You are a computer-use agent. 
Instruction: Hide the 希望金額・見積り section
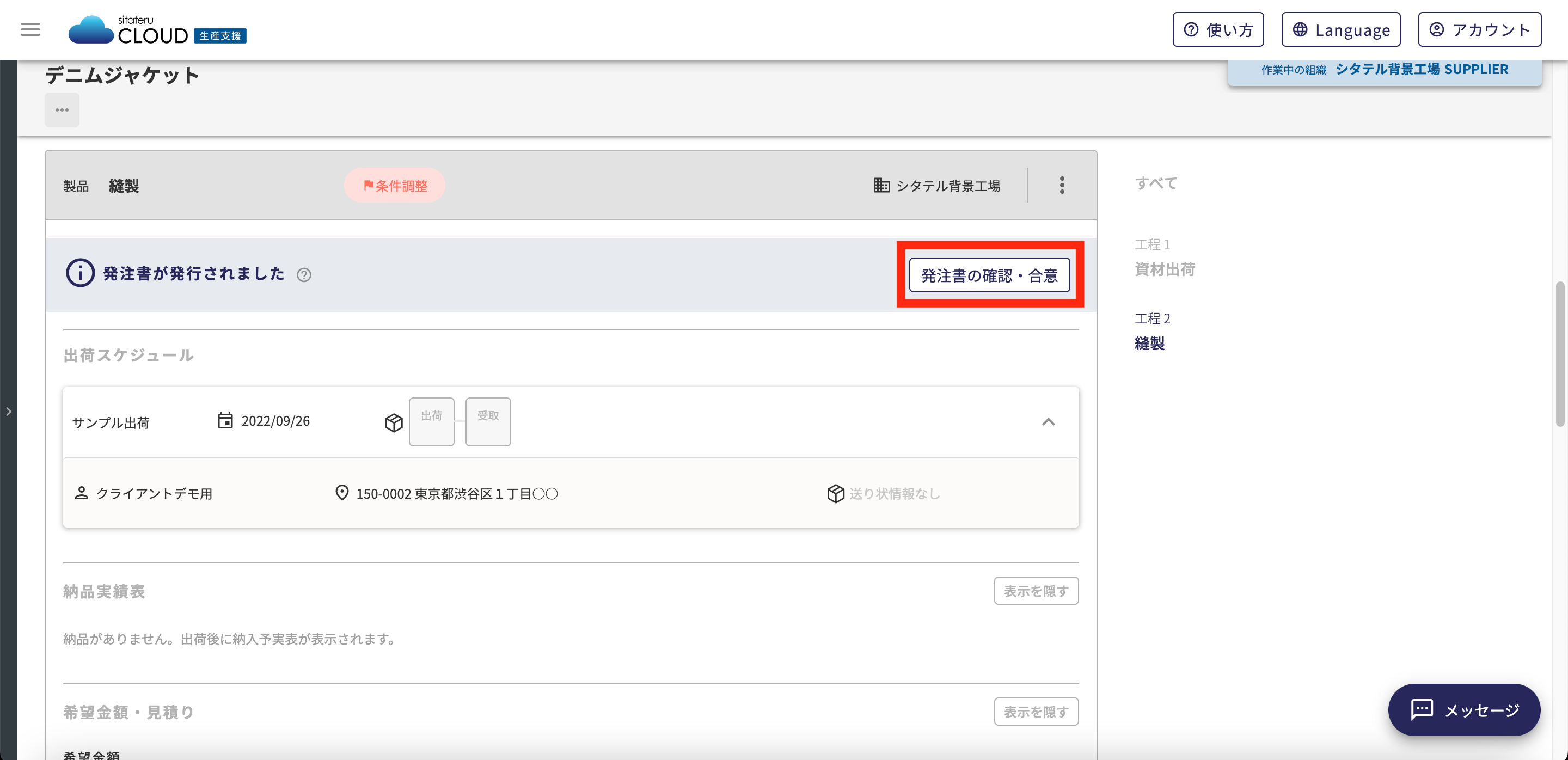click(1036, 712)
